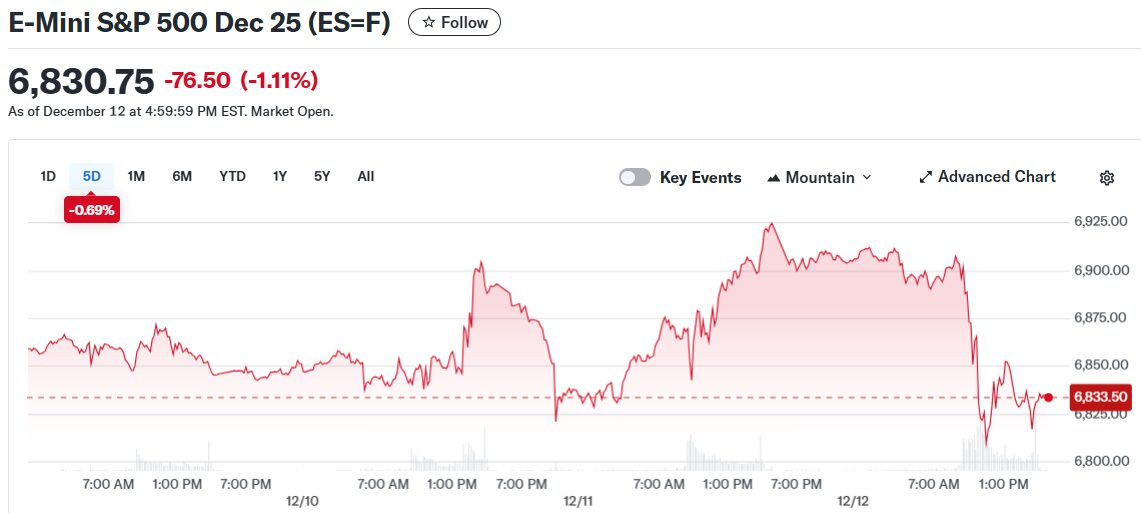1141x513 pixels.
Task: Open the Advanced Chart view
Action: click(x=987, y=177)
